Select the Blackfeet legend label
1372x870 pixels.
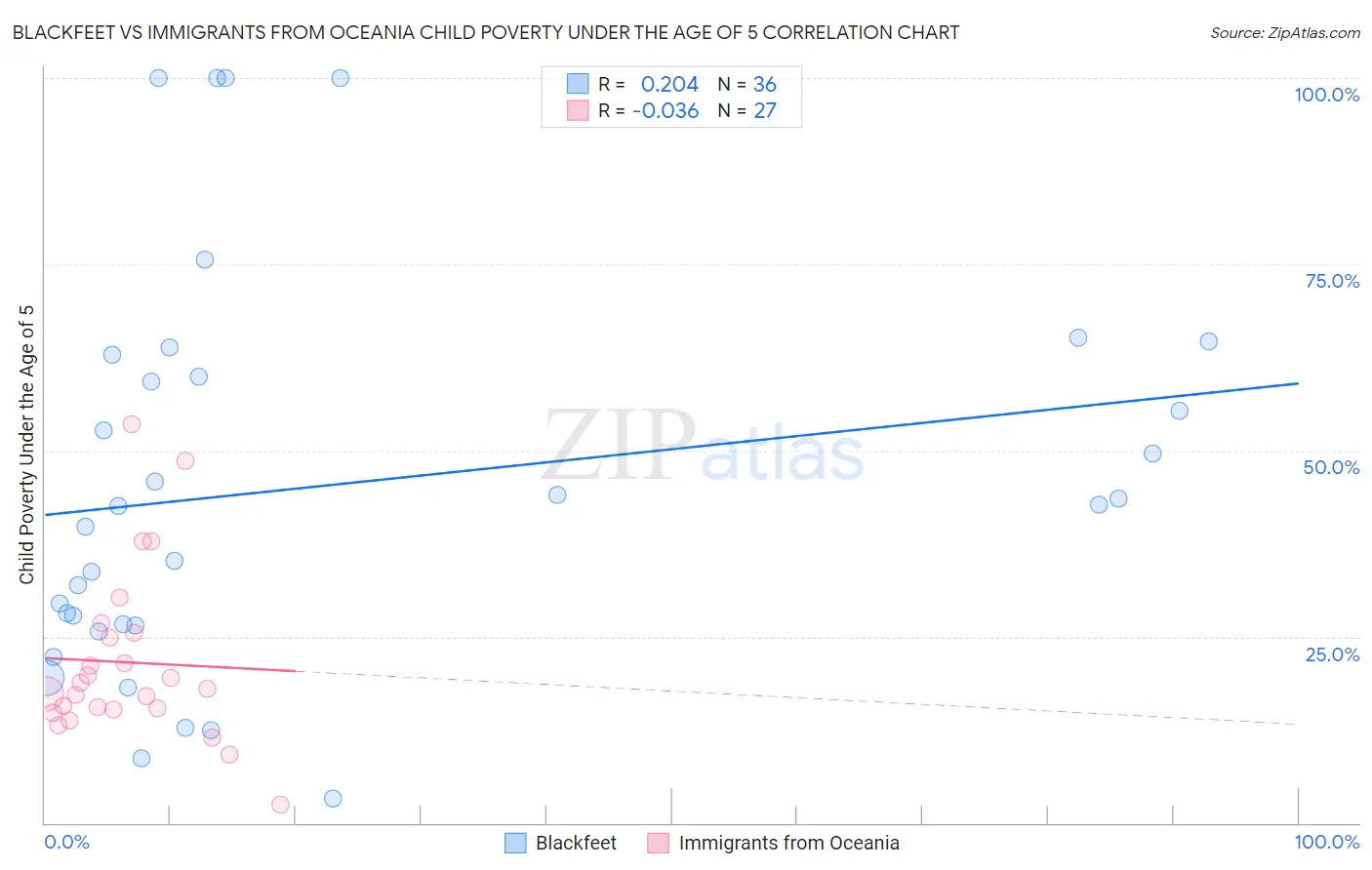576,843
